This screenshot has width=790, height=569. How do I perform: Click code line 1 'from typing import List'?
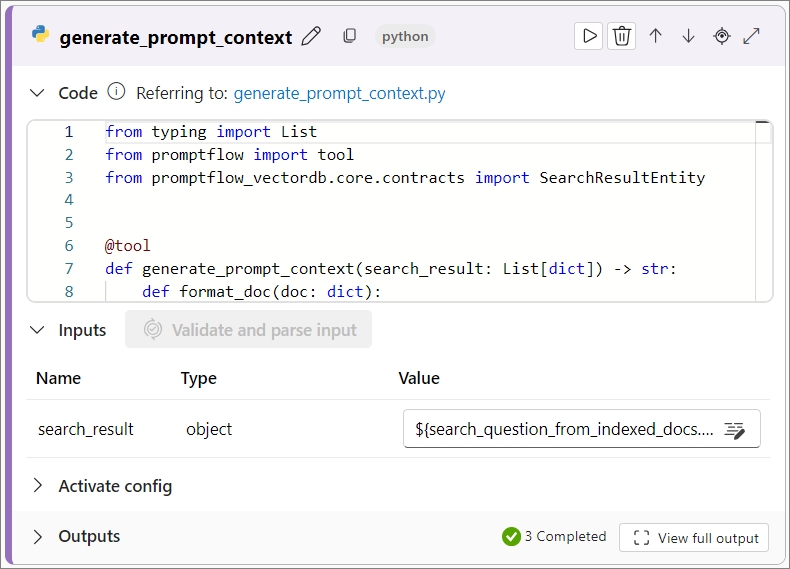click(211, 132)
